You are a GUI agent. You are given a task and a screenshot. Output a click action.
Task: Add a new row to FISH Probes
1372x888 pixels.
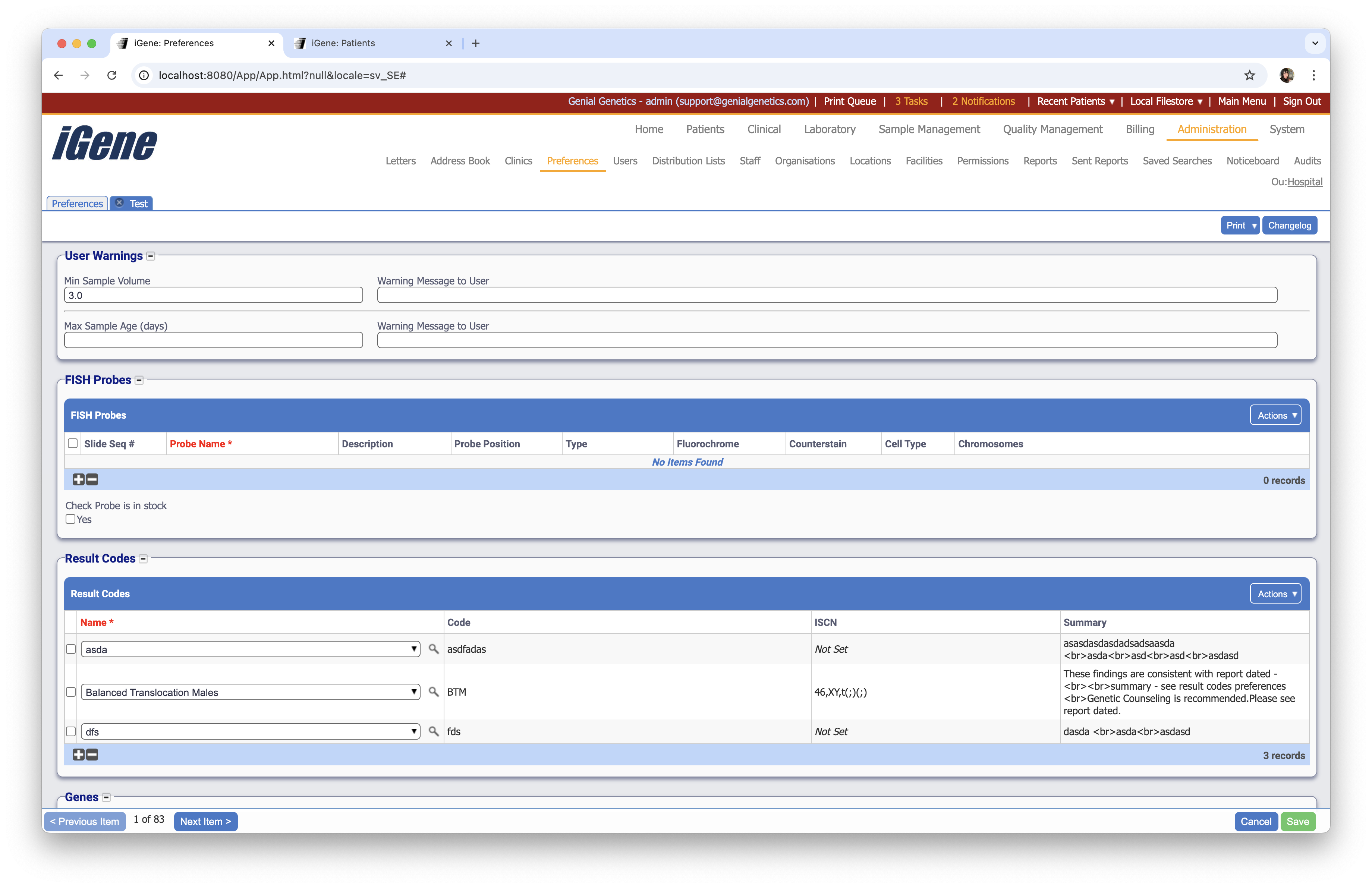(x=78, y=479)
